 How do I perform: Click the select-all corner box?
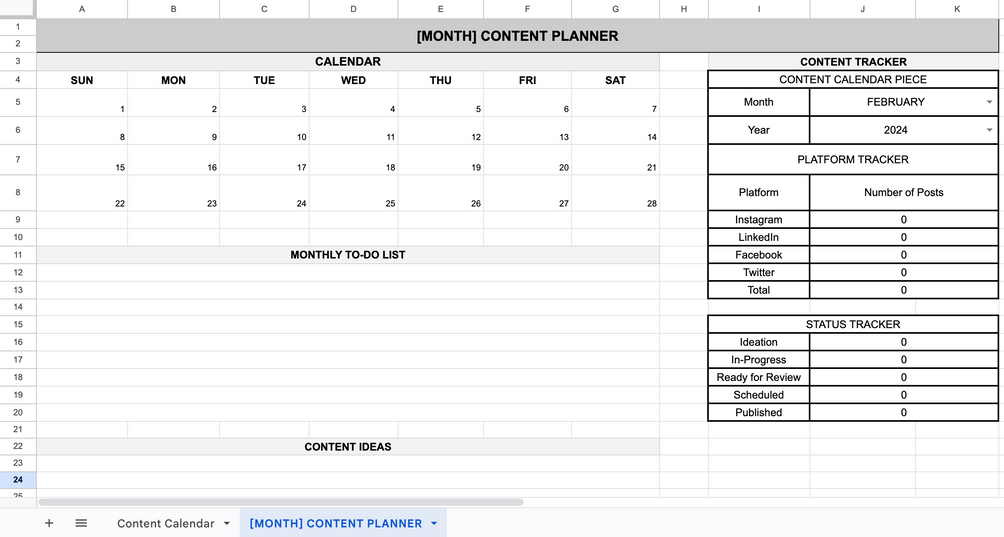(x=18, y=9)
